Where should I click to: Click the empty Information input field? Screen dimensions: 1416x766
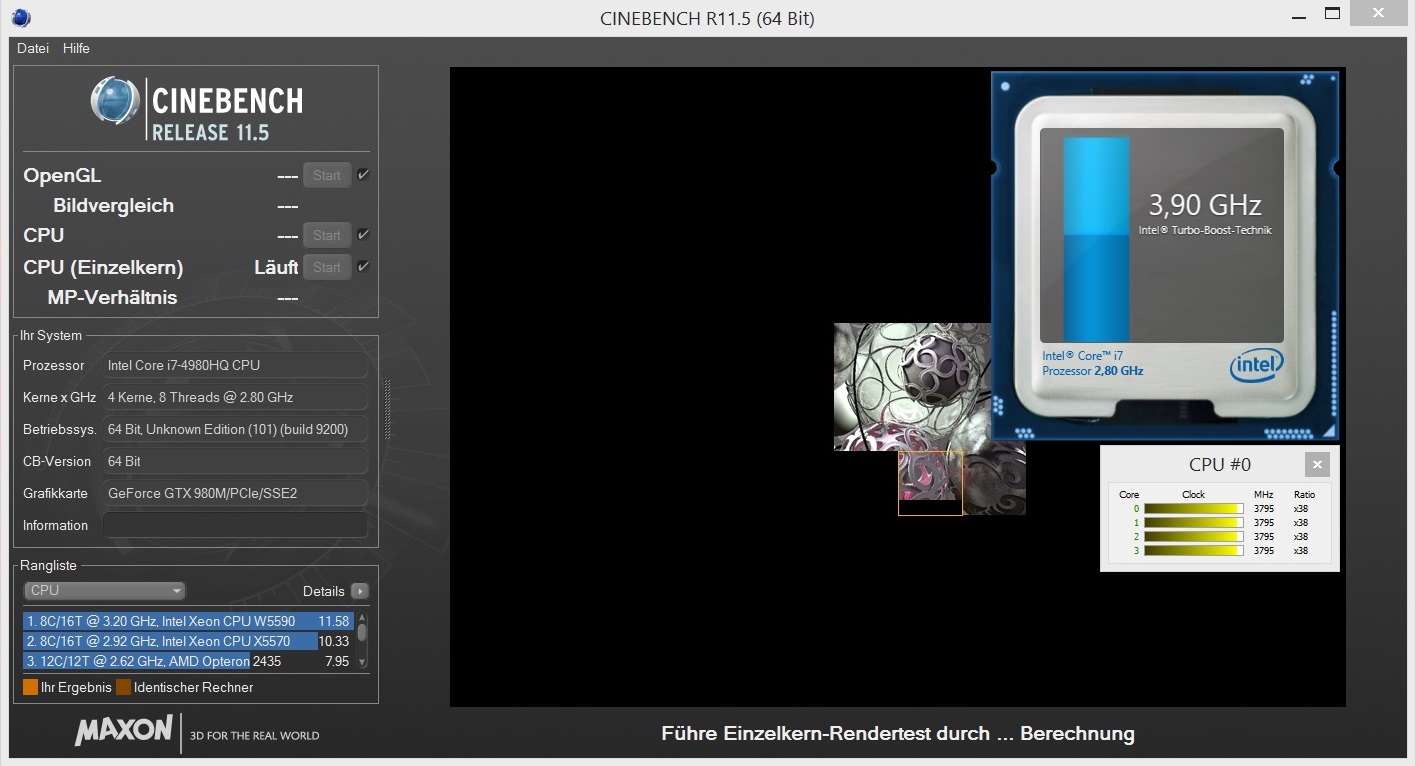coord(235,525)
